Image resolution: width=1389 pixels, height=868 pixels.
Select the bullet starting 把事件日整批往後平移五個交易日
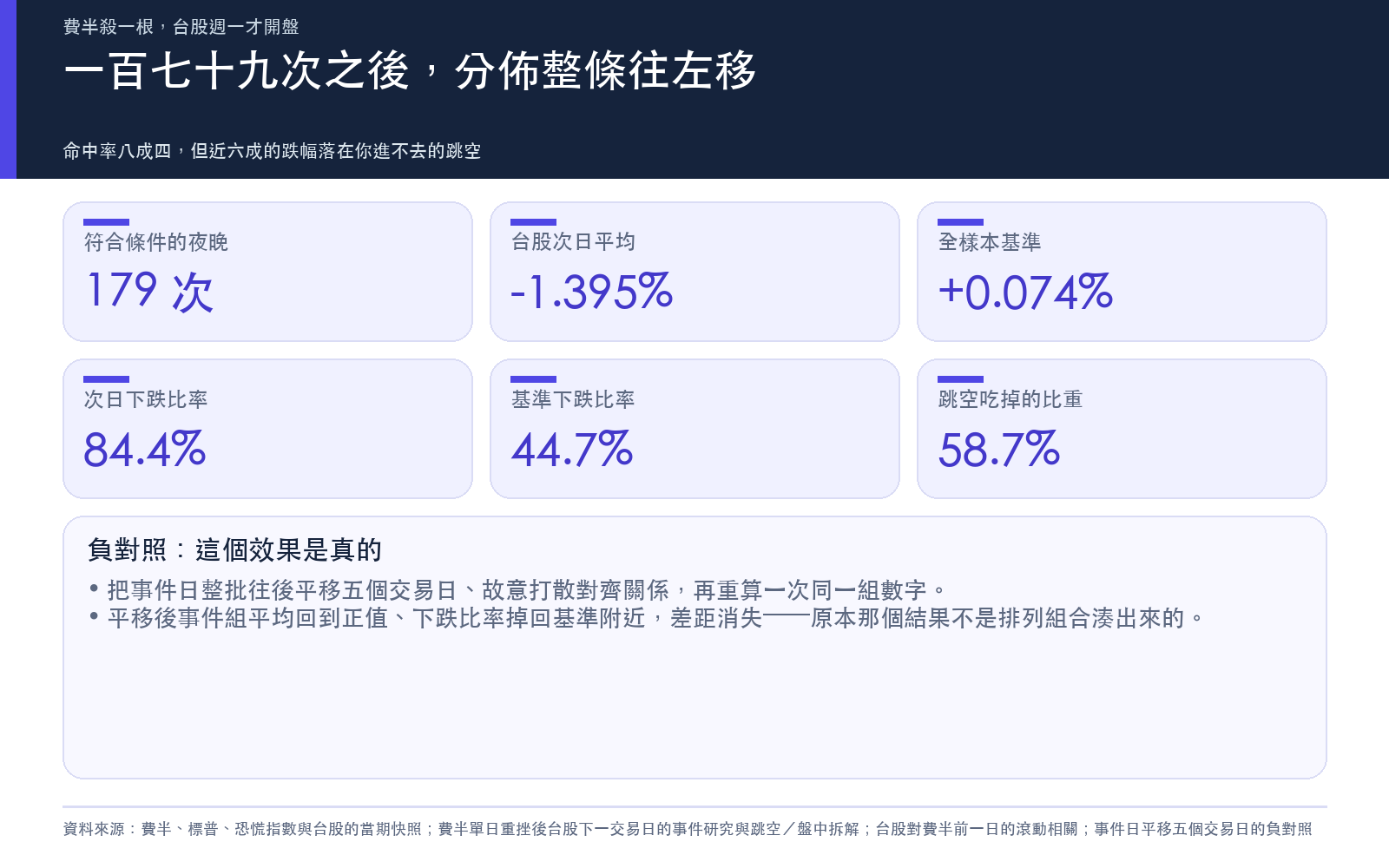pos(517,590)
